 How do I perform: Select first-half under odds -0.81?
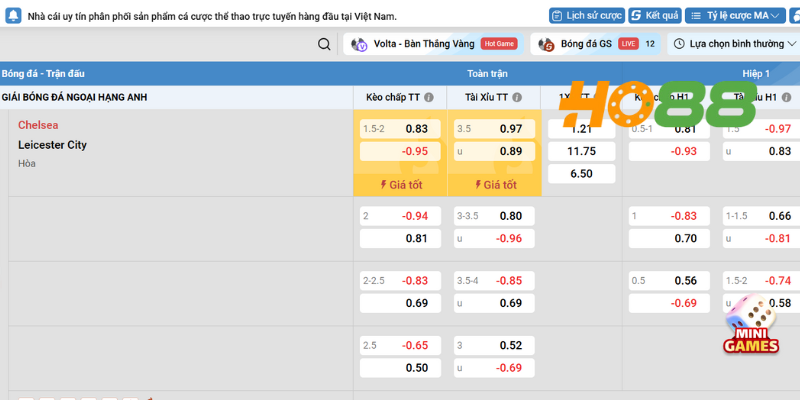pyautogui.click(x=761, y=239)
